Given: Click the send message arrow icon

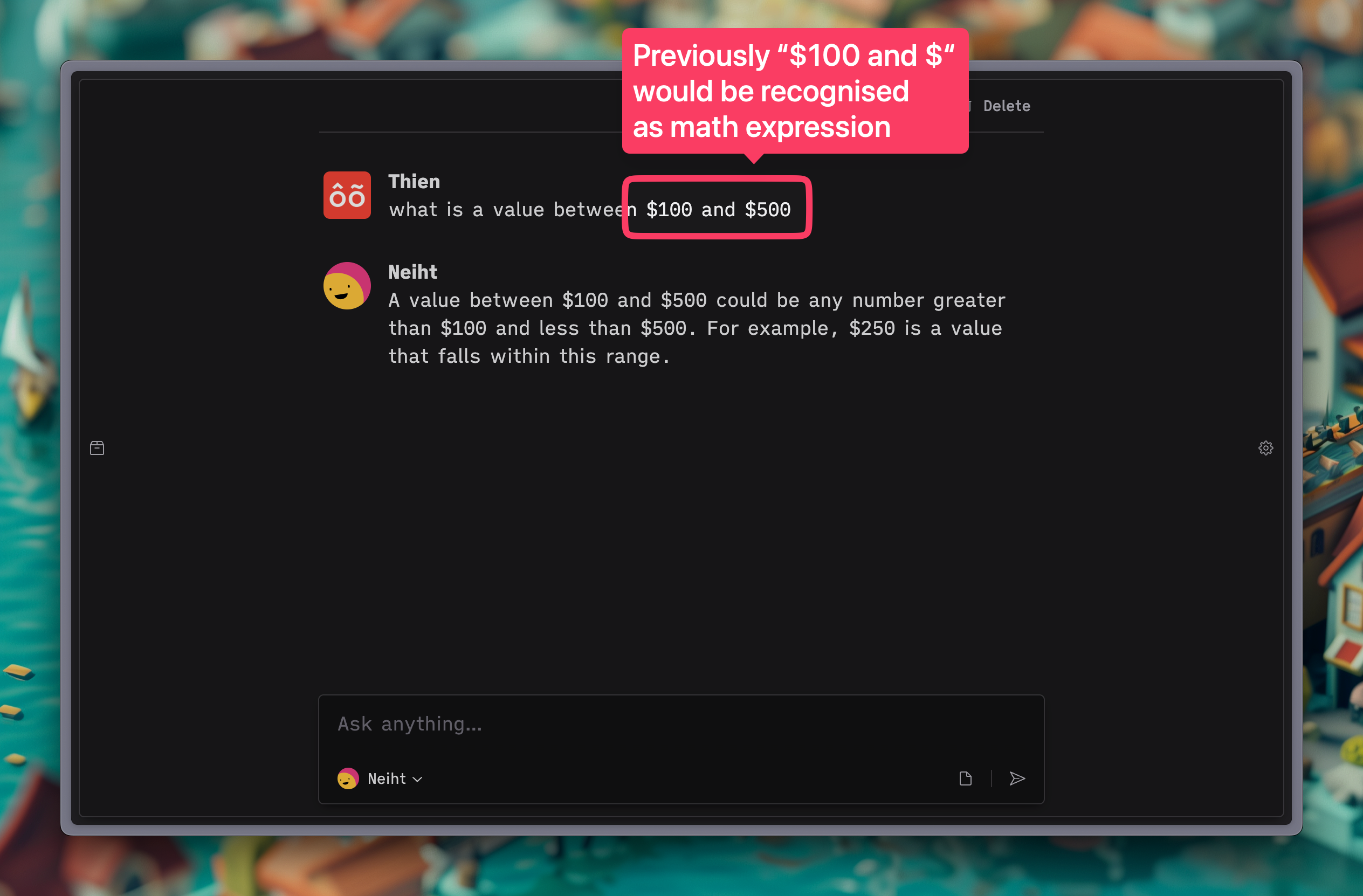Looking at the screenshot, I should click(1017, 778).
